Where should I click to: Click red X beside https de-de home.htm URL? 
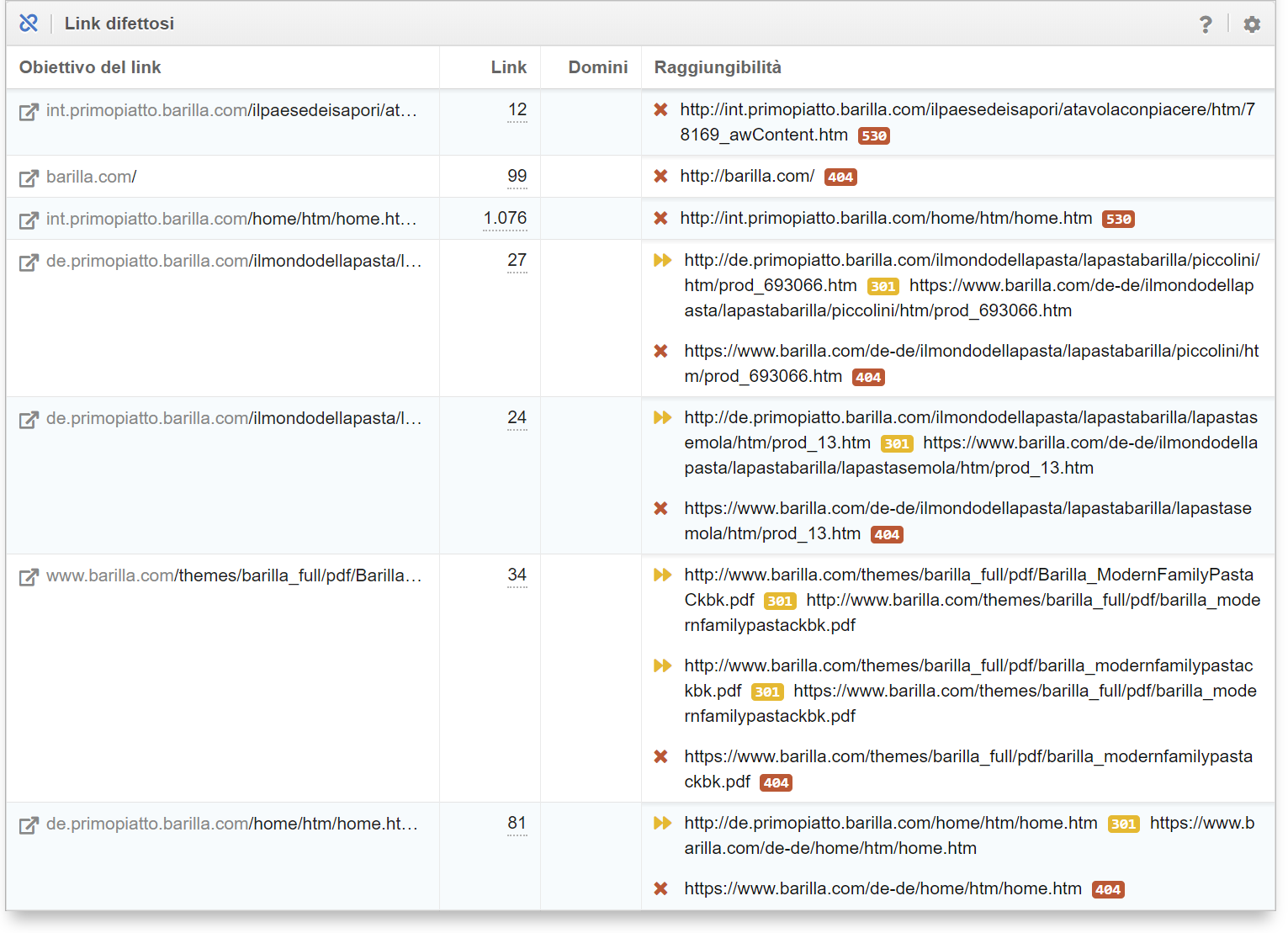click(661, 888)
